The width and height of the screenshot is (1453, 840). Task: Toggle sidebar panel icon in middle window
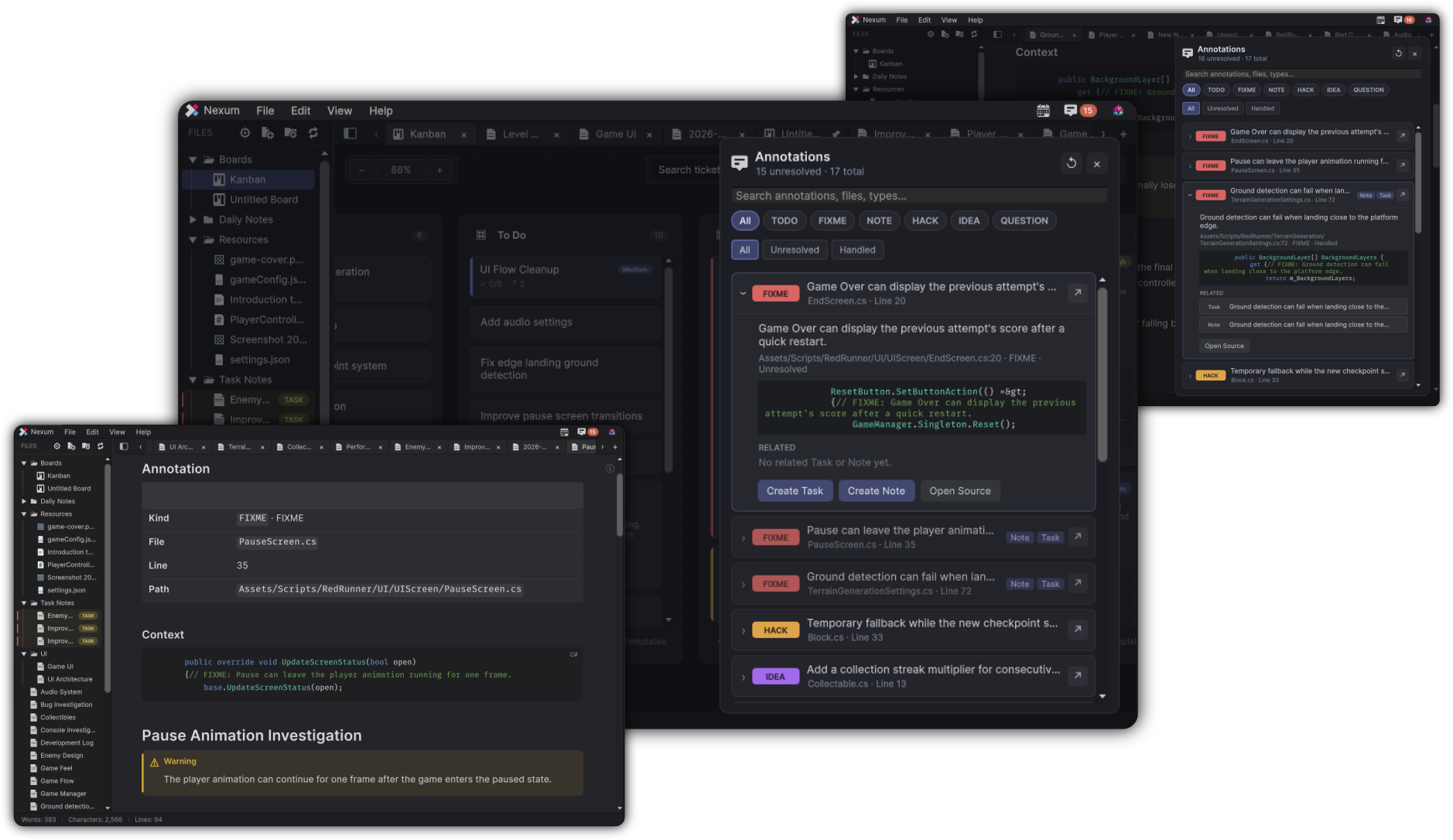pyautogui.click(x=350, y=133)
